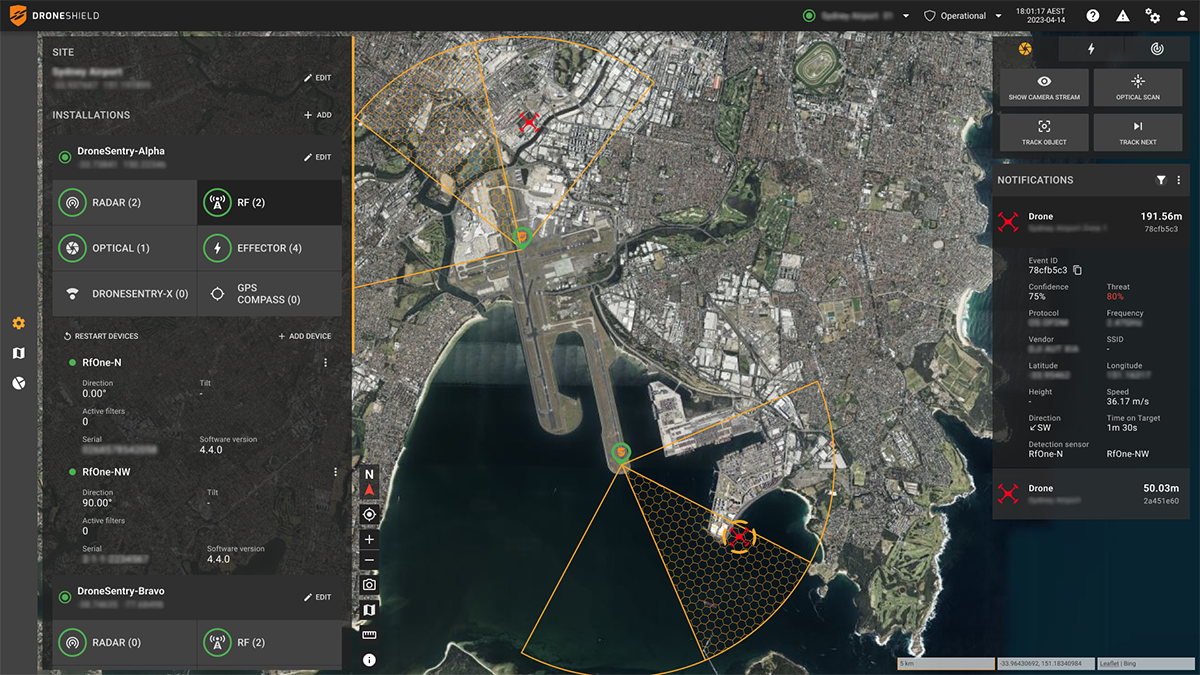The width and height of the screenshot is (1200, 675).
Task: Select EFFECTOR (4) device category
Action: point(270,247)
